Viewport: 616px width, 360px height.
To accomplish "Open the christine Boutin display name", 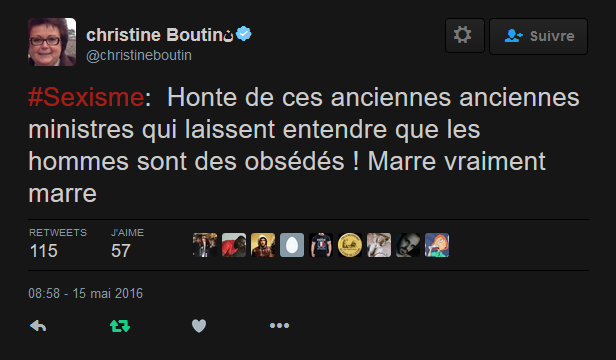I will [155, 35].
